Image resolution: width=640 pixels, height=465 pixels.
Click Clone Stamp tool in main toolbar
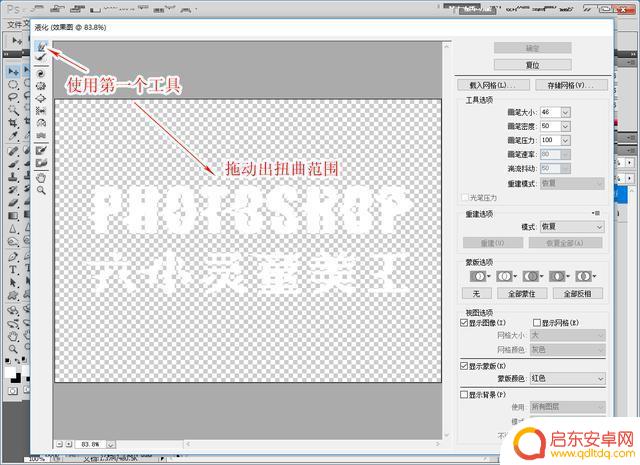pyautogui.click(x=13, y=177)
